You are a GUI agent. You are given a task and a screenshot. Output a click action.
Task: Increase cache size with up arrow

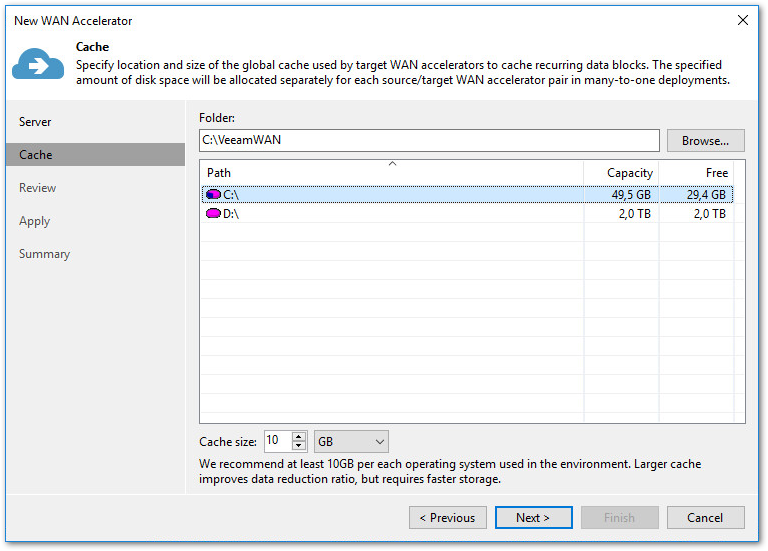point(299,436)
